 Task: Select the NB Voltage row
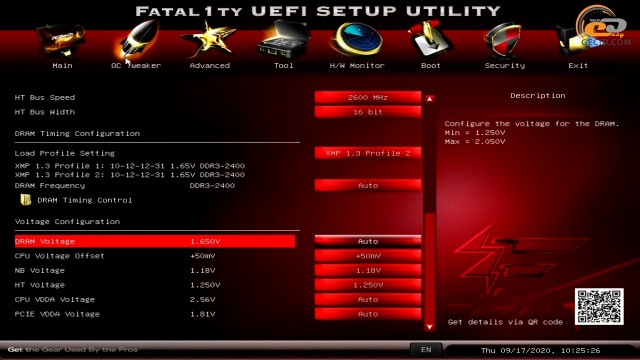(x=155, y=270)
